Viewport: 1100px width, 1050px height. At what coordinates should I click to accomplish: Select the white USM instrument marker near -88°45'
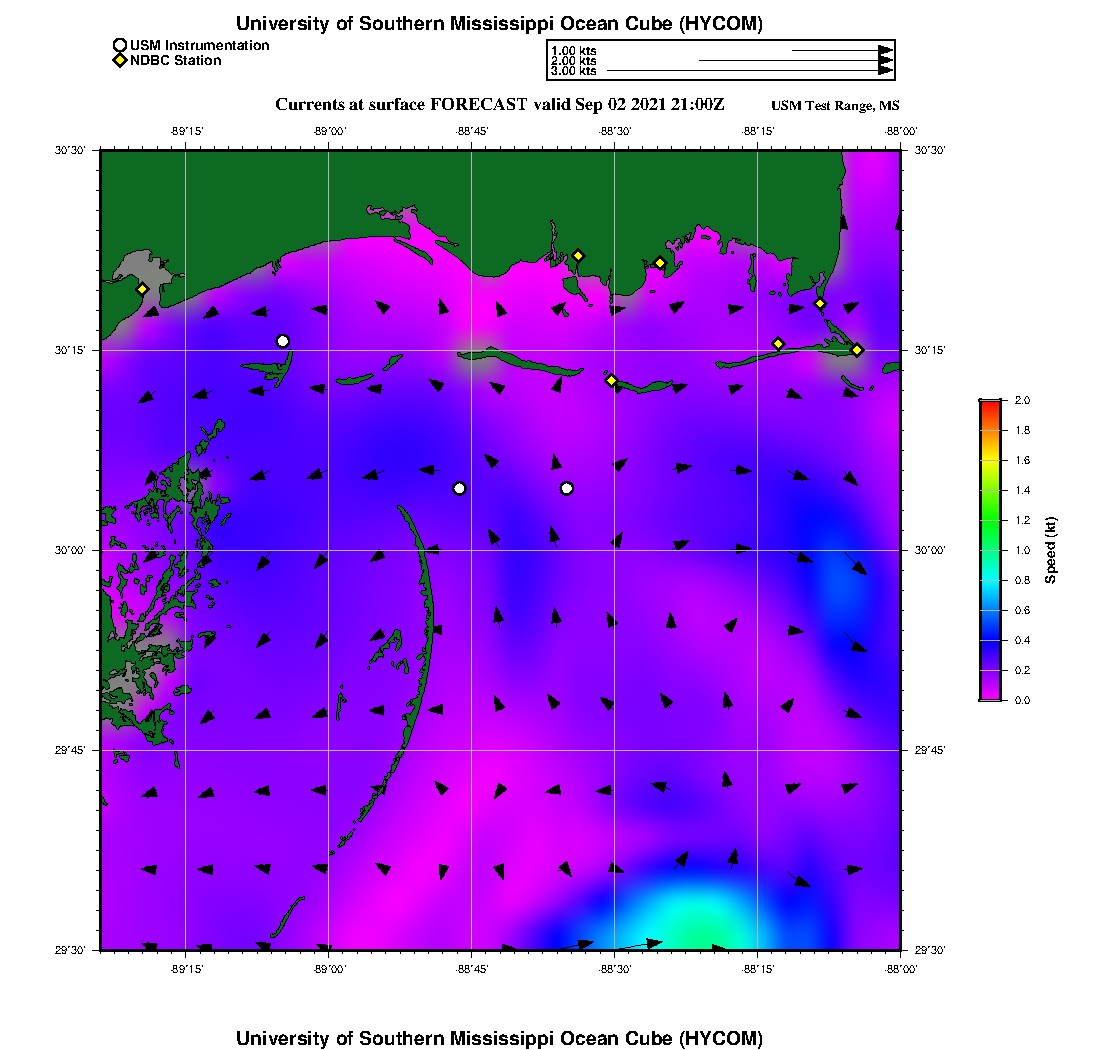pos(460,488)
